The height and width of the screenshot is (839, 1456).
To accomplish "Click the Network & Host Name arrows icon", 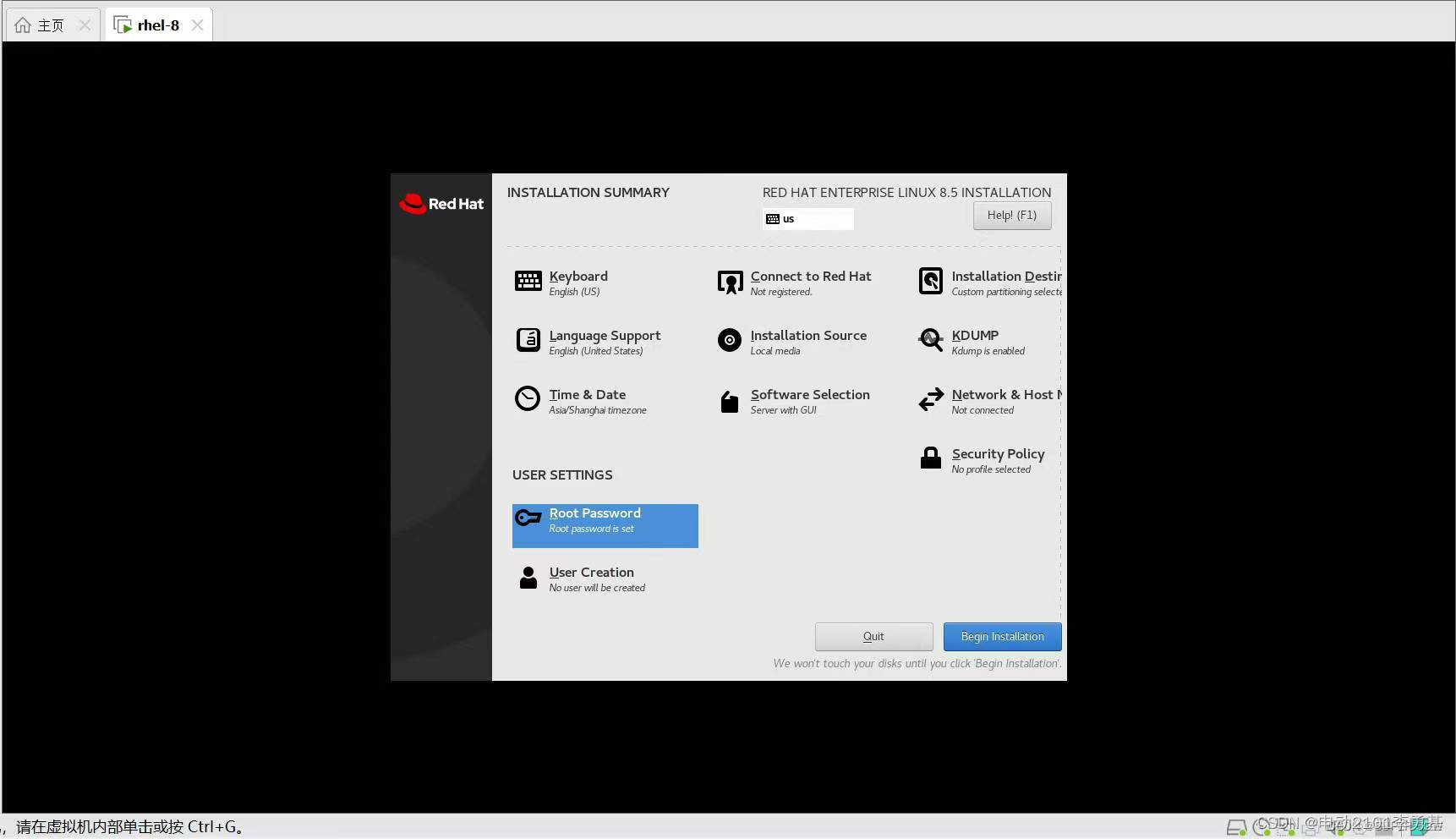I will (x=931, y=399).
